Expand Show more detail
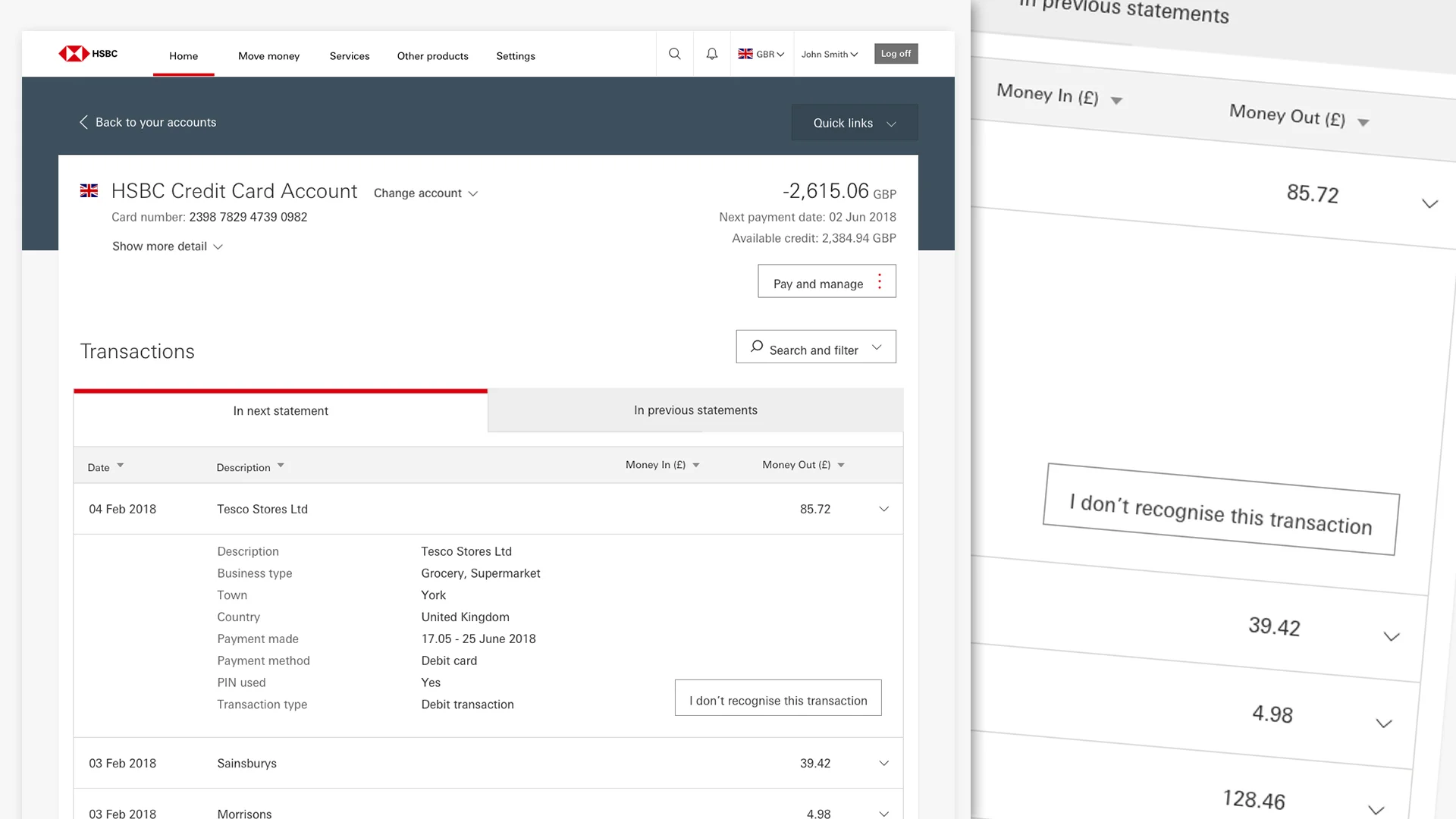Viewport: 1456px width, 819px height. point(167,246)
